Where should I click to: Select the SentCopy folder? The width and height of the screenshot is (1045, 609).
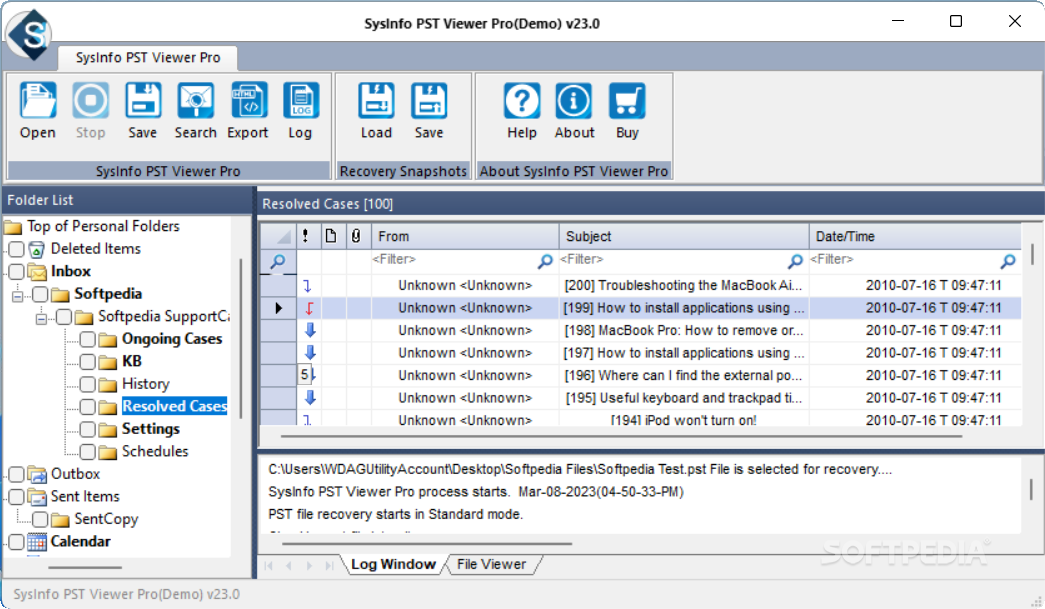point(107,519)
